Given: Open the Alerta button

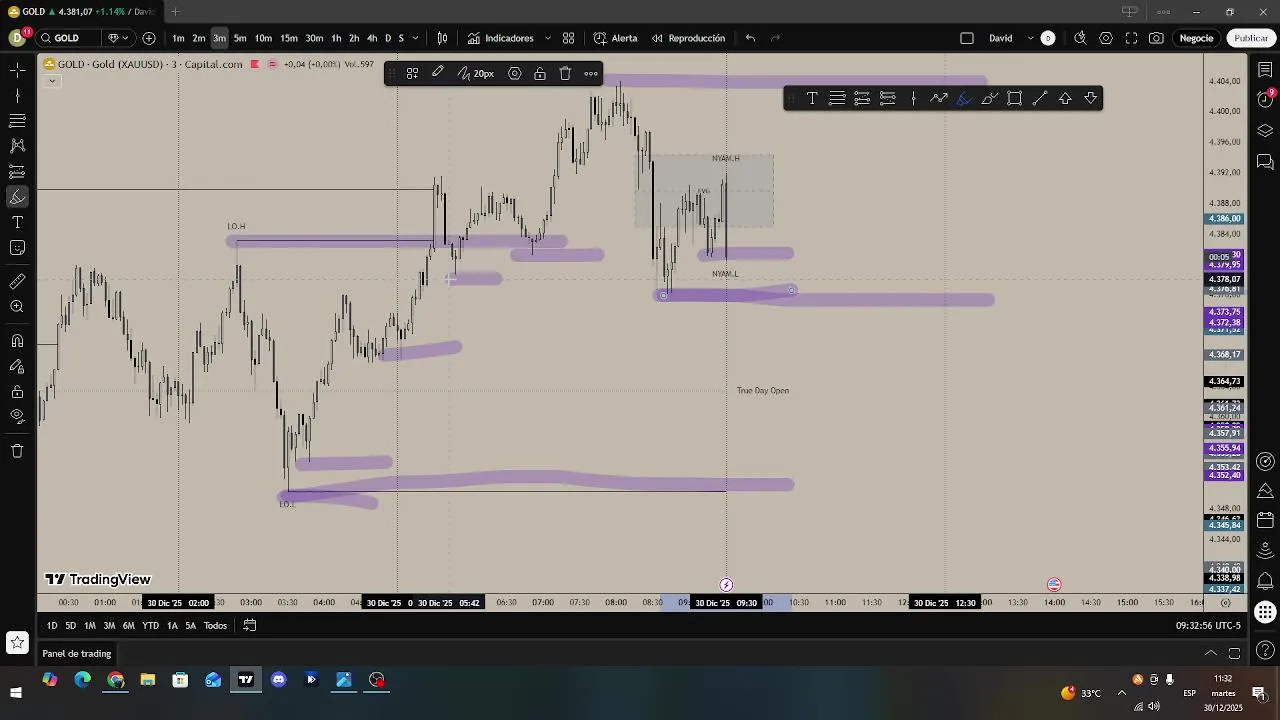Looking at the screenshot, I should [615, 38].
